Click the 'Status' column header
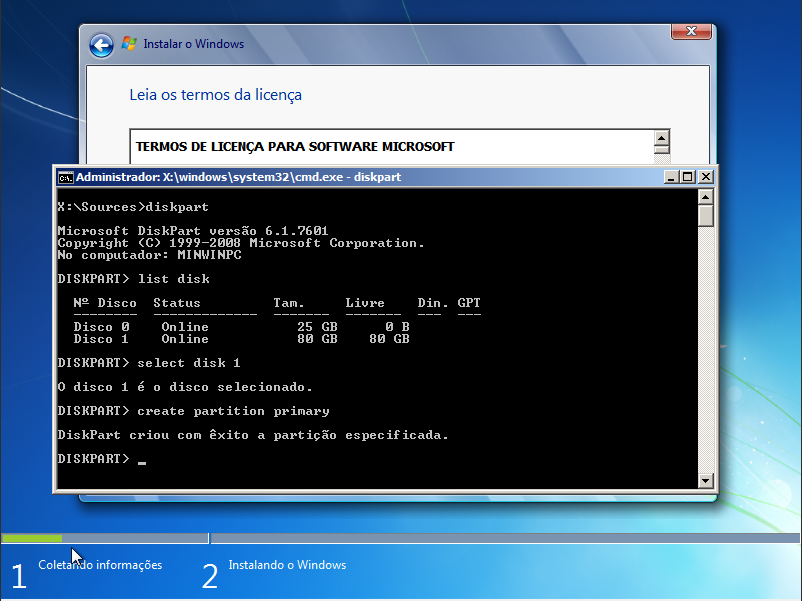The height and width of the screenshot is (601, 802). coord(177,303)
